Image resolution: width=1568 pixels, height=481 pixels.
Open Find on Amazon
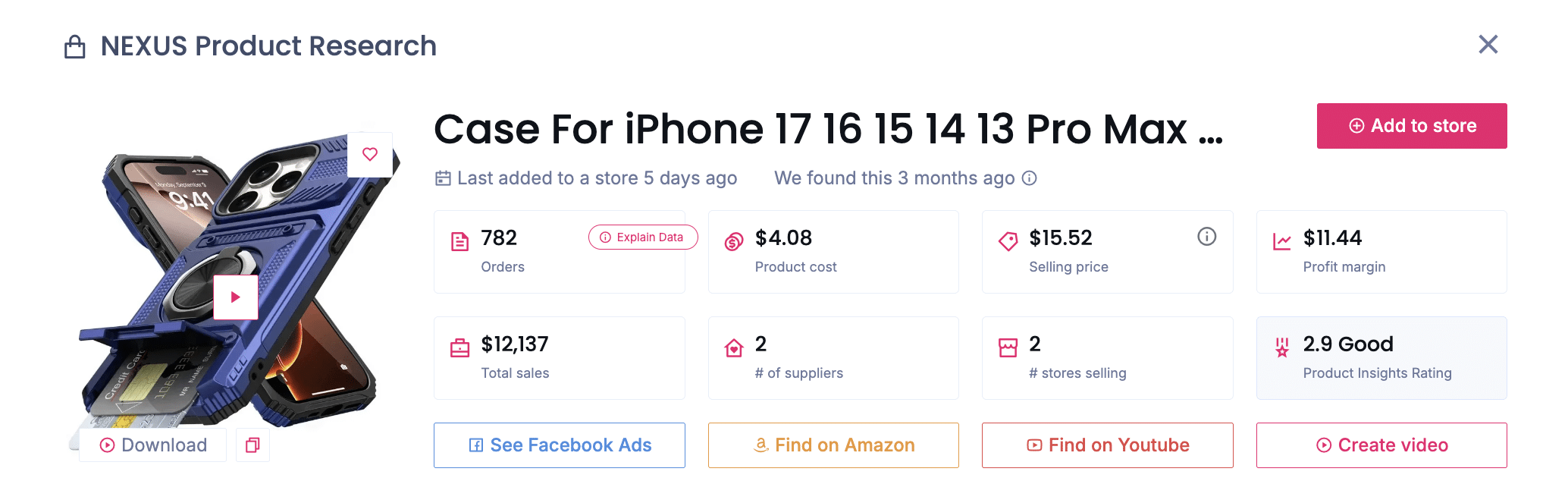coord(833,445)
